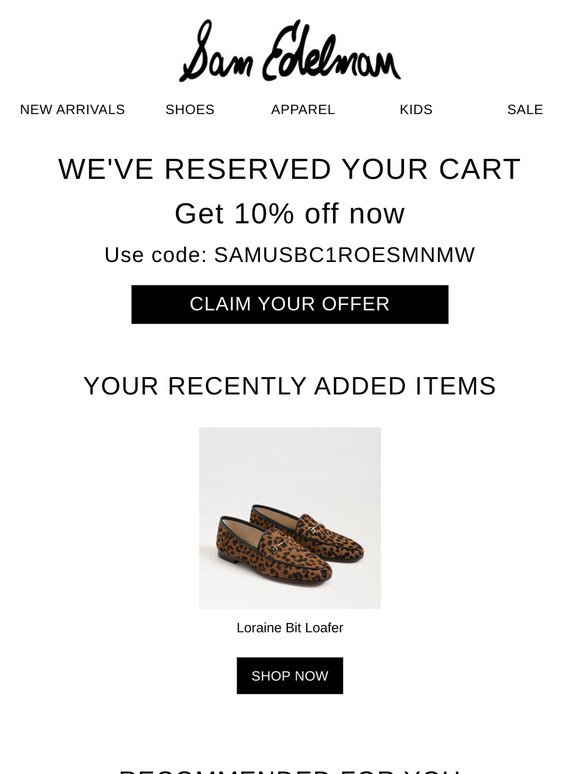Visit the SALE navigation link
Viewport: 580px width, 774px height.
pyautogui.click(x=525, y=110)
